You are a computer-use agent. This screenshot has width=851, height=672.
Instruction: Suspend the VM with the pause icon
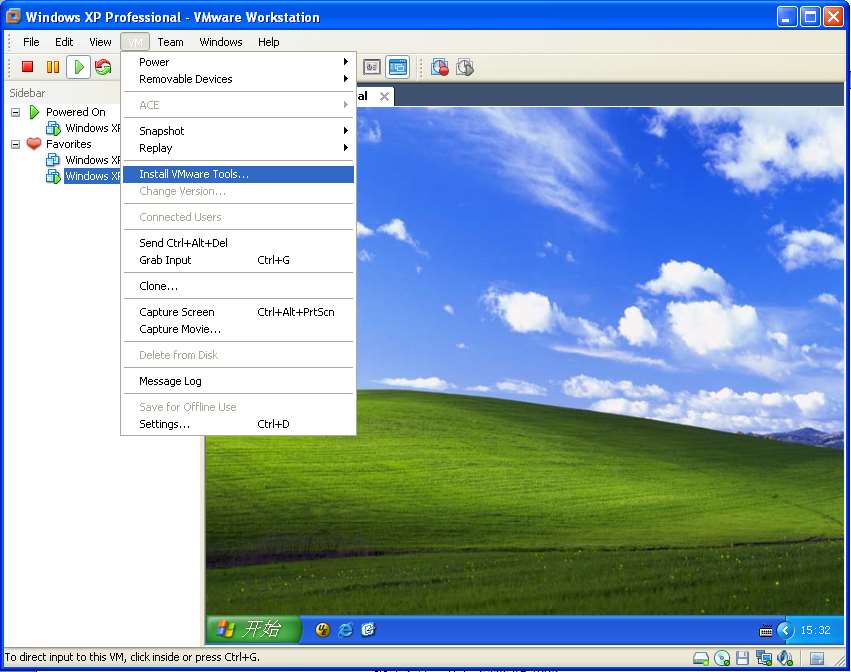[x=53, y=67]
